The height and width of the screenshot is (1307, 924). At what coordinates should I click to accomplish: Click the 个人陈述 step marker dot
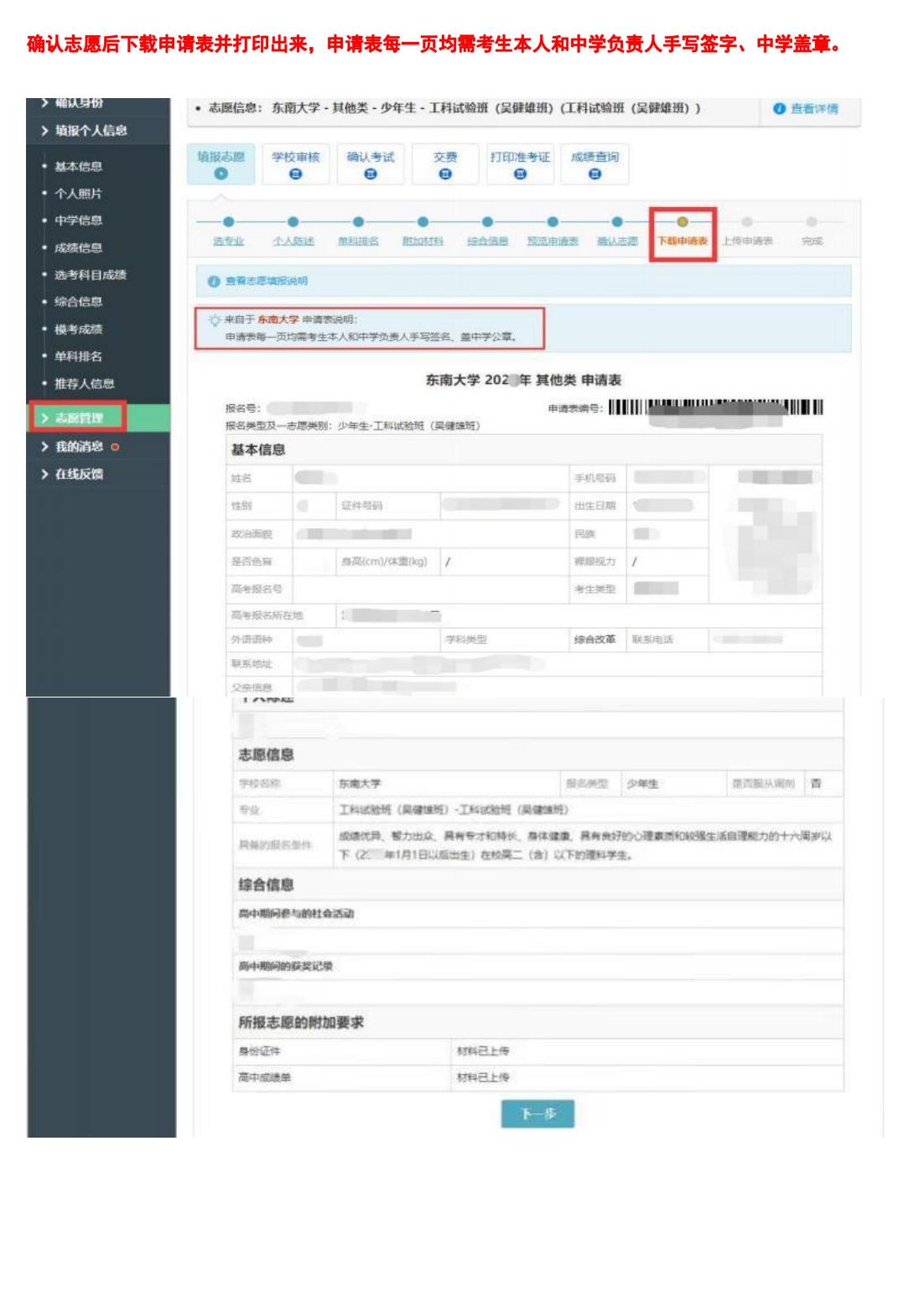tap(292, 222)
